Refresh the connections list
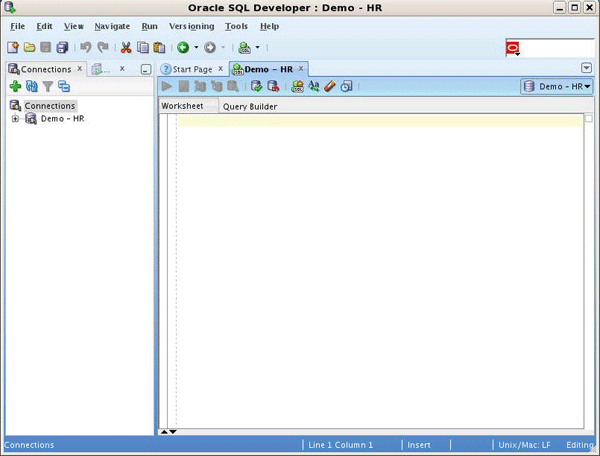The width and height of the screenshot is (600, 456). coord(31,86)
